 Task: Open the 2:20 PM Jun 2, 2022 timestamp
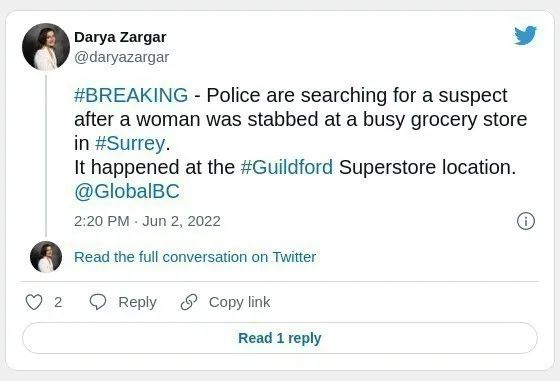(x=147, y=221)
